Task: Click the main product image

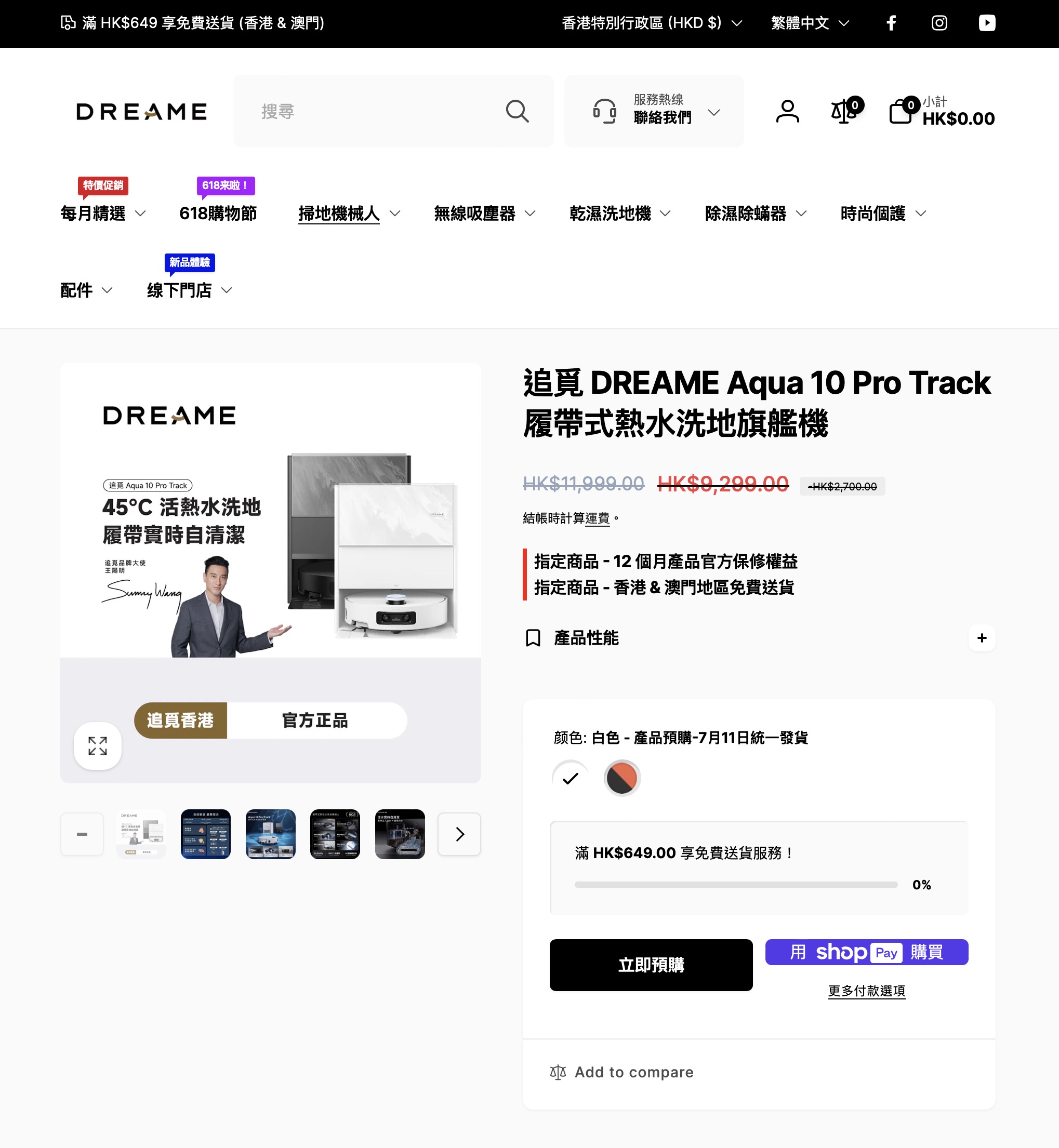Action: [271, 573]
